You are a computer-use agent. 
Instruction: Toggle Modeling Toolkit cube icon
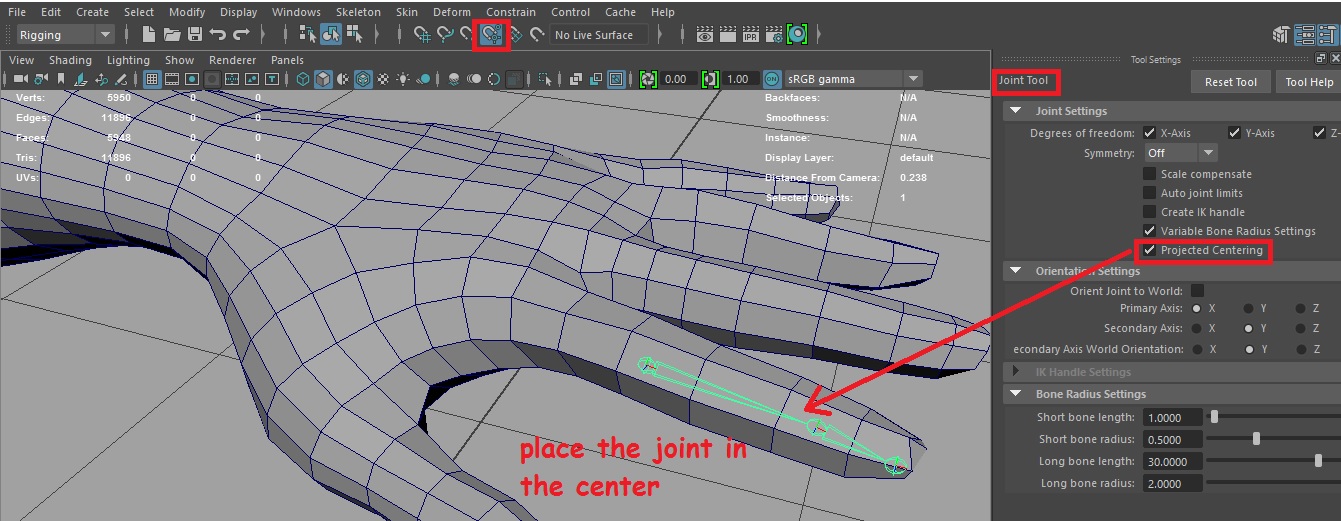click(1280, 35)
